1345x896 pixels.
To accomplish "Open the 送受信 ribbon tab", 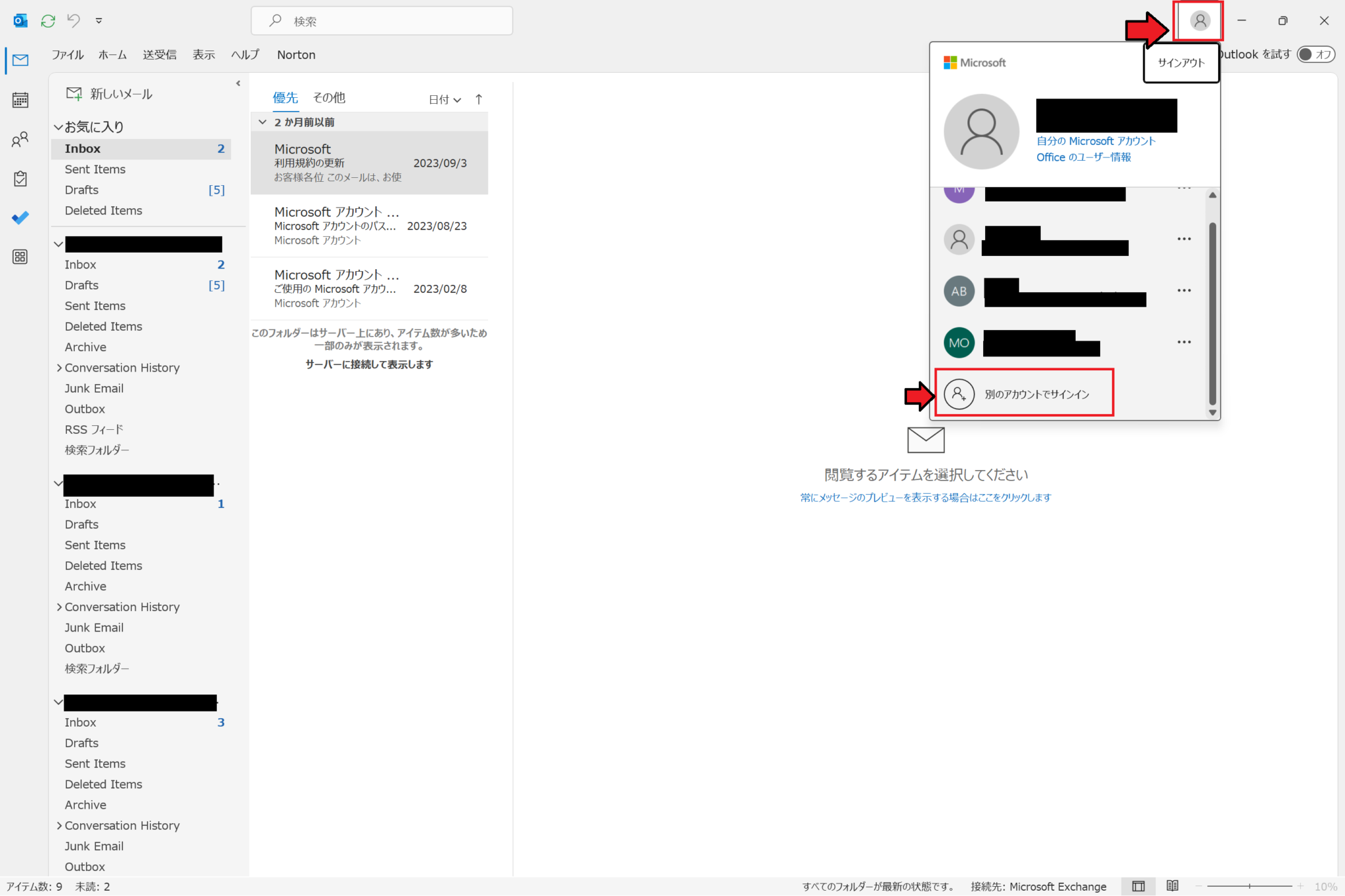I will [x=160, y=54].
